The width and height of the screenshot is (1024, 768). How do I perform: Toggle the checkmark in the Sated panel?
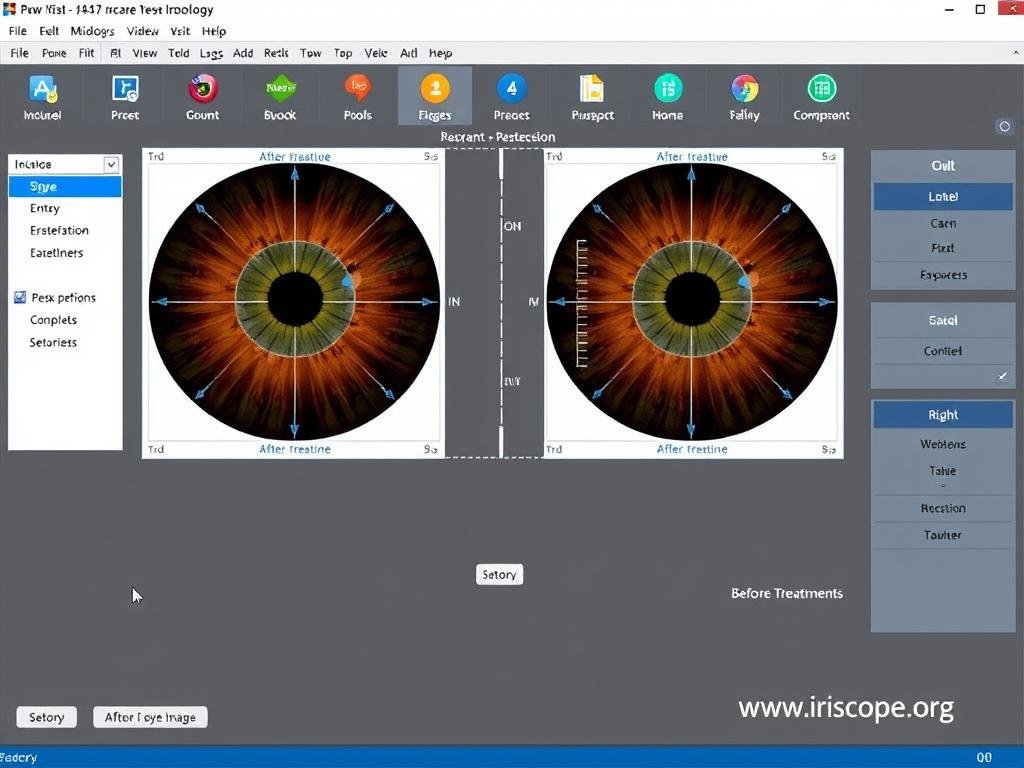click(1002, 376)
